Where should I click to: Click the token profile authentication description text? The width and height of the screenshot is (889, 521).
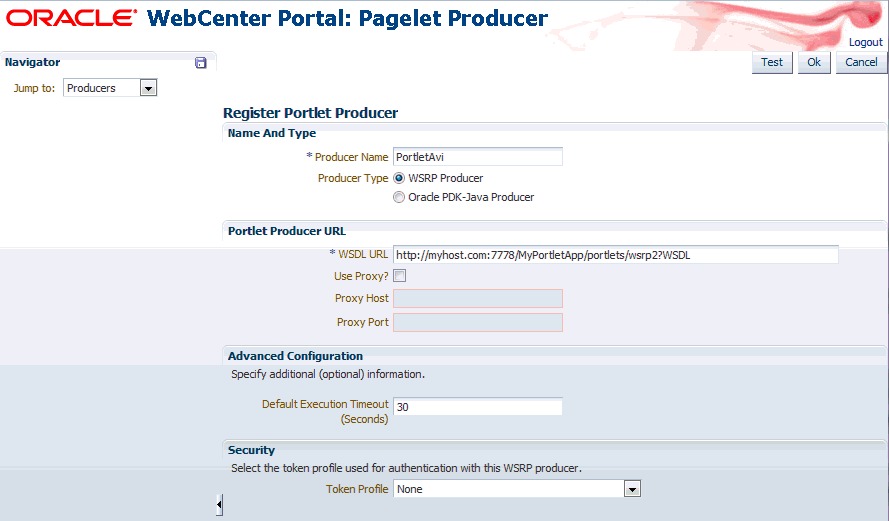tap(407, 468)
